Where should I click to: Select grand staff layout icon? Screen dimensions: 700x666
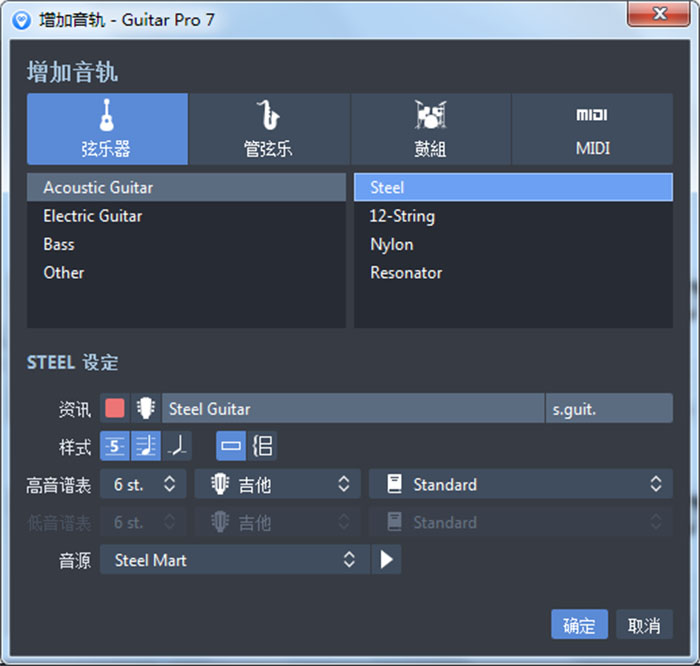point(262,446)
